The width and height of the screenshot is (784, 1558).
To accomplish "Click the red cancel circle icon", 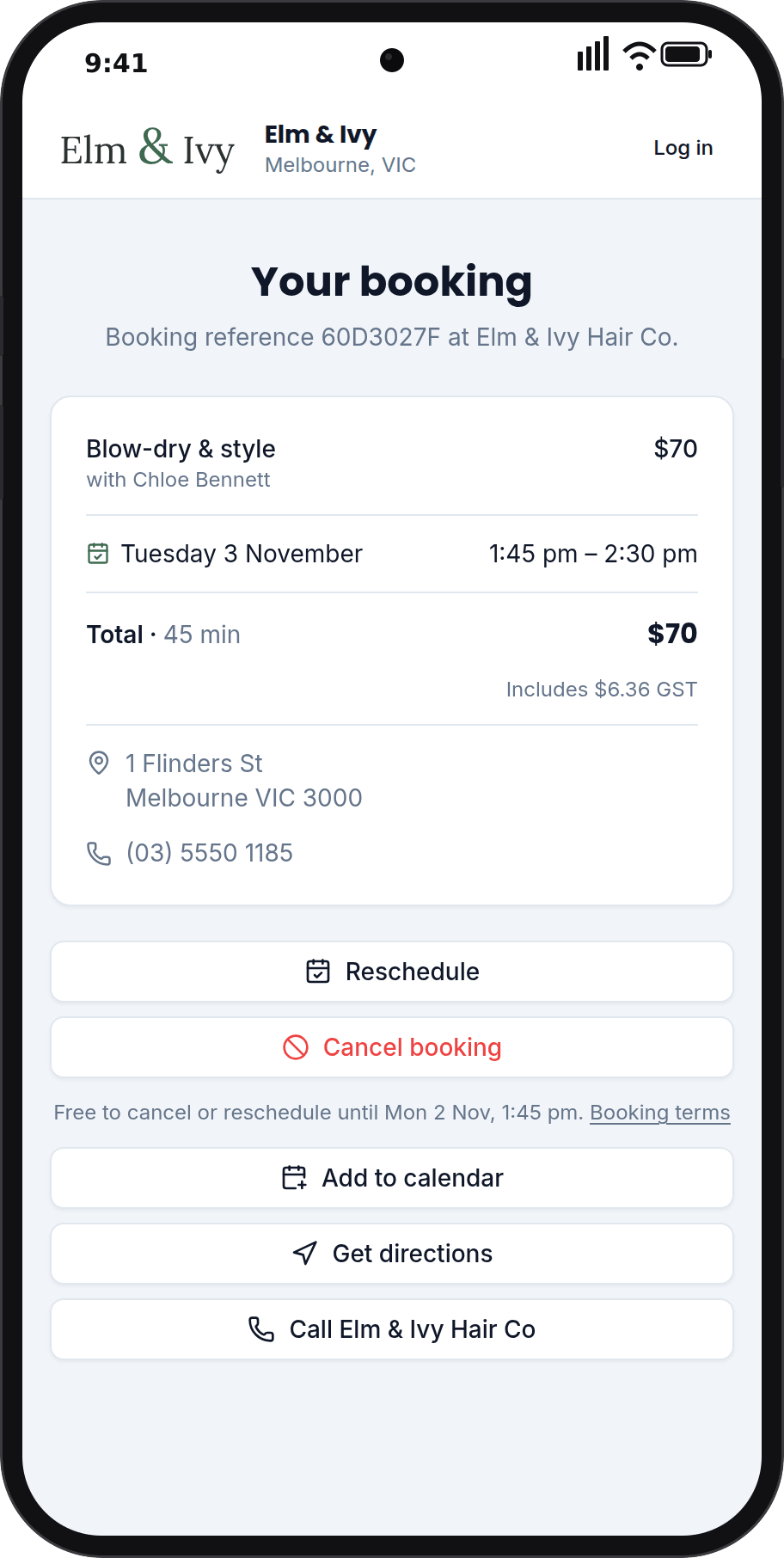I will (x=296, y=1047).
